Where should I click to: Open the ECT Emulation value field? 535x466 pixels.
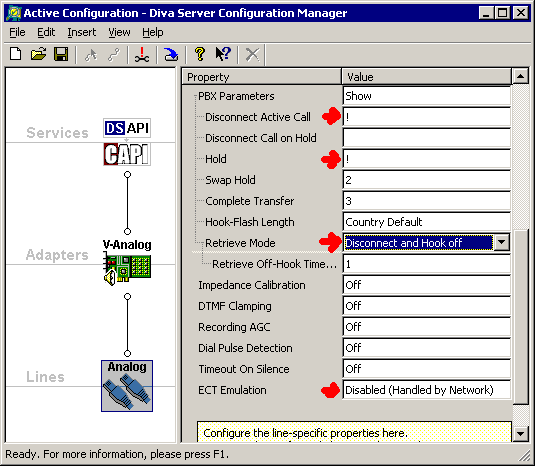426,390
